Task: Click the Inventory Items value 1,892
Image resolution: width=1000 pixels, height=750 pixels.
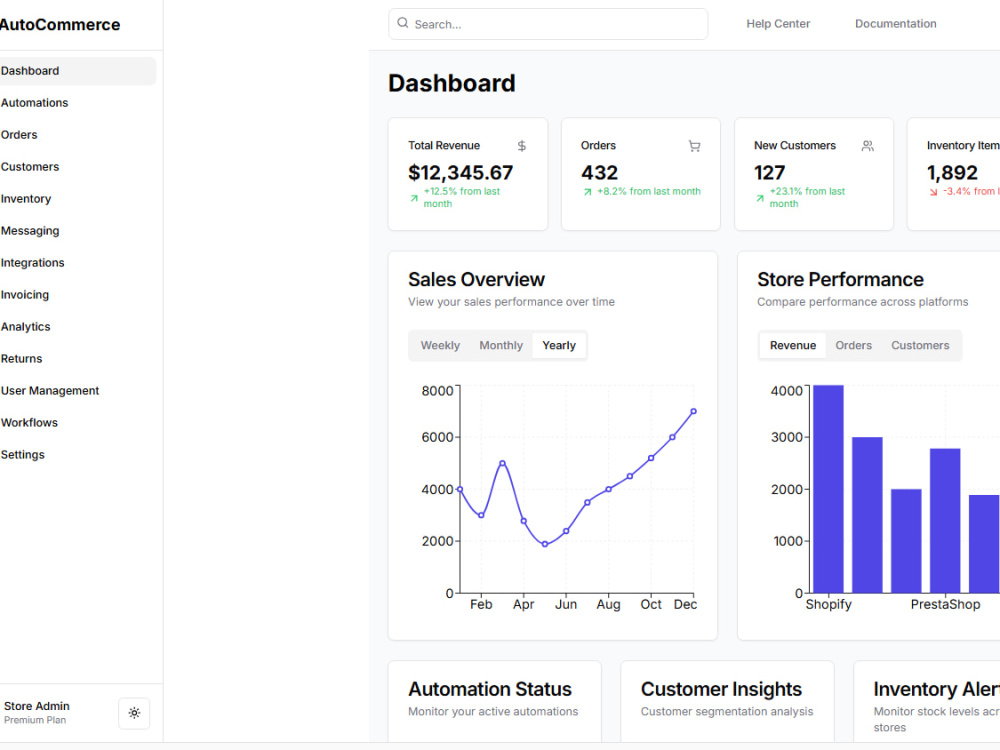Action: point(952,173)
